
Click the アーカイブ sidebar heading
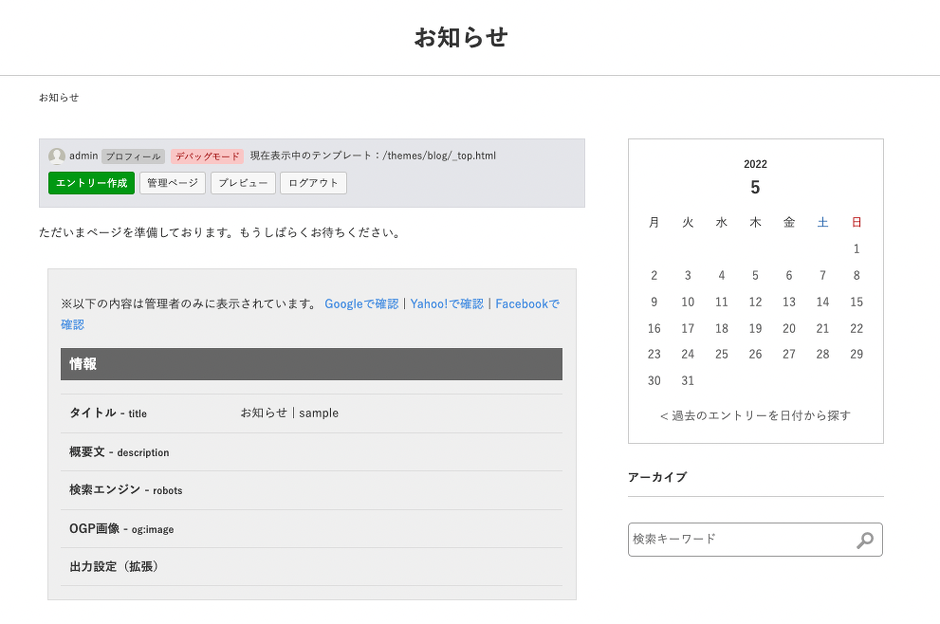pos(657,478)
